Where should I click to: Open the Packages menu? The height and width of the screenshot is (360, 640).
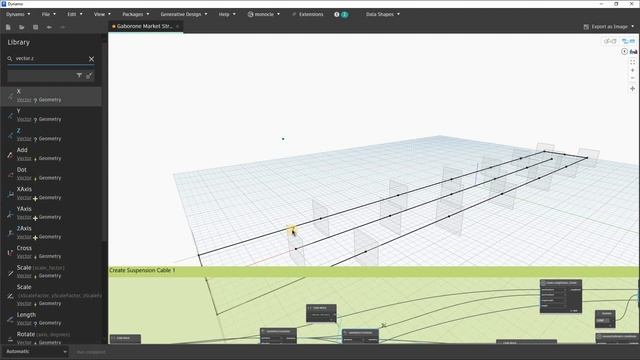(136, 14)
